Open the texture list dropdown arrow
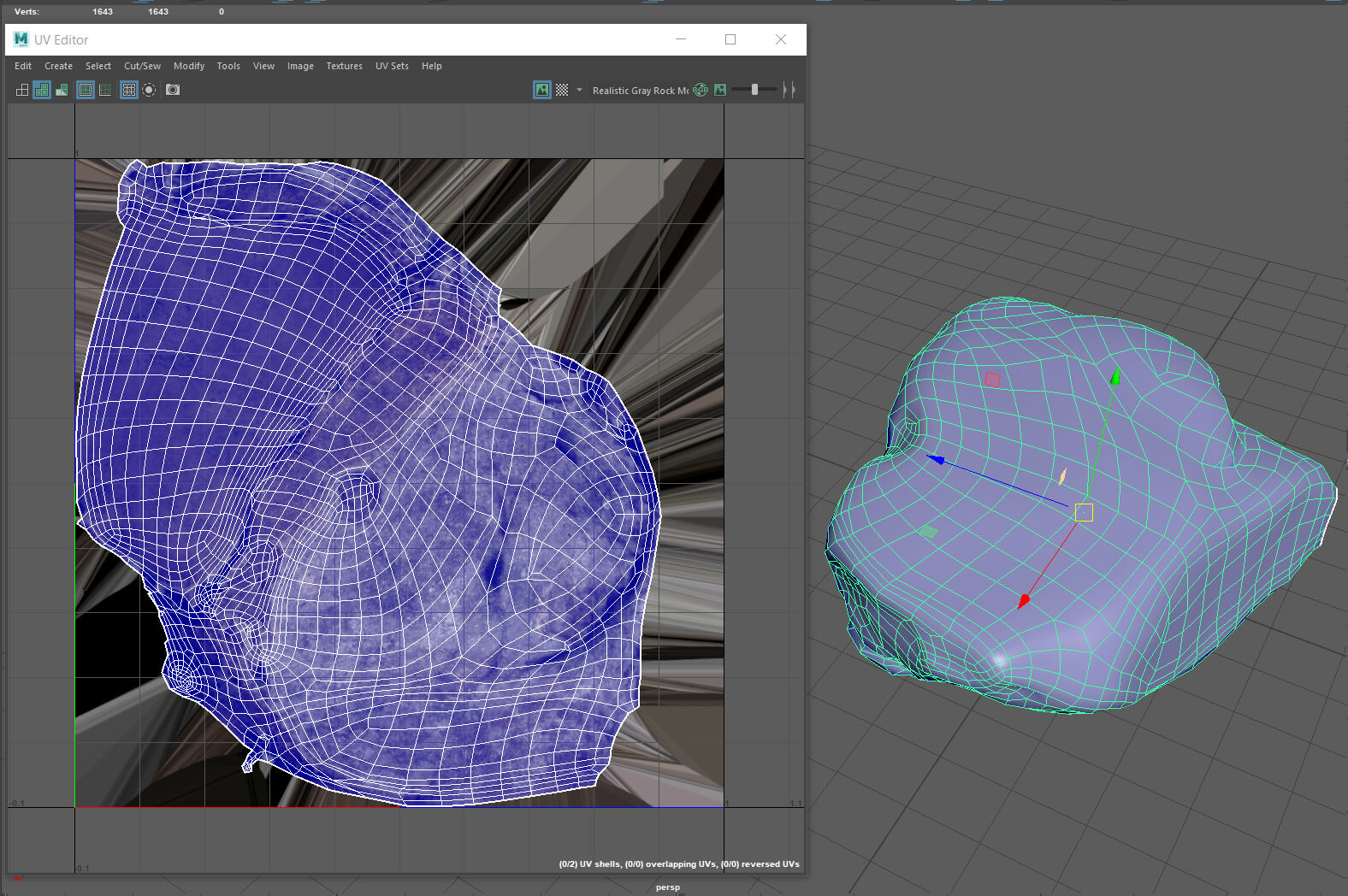The image size is (1348, 896). (x=579, y=90)
